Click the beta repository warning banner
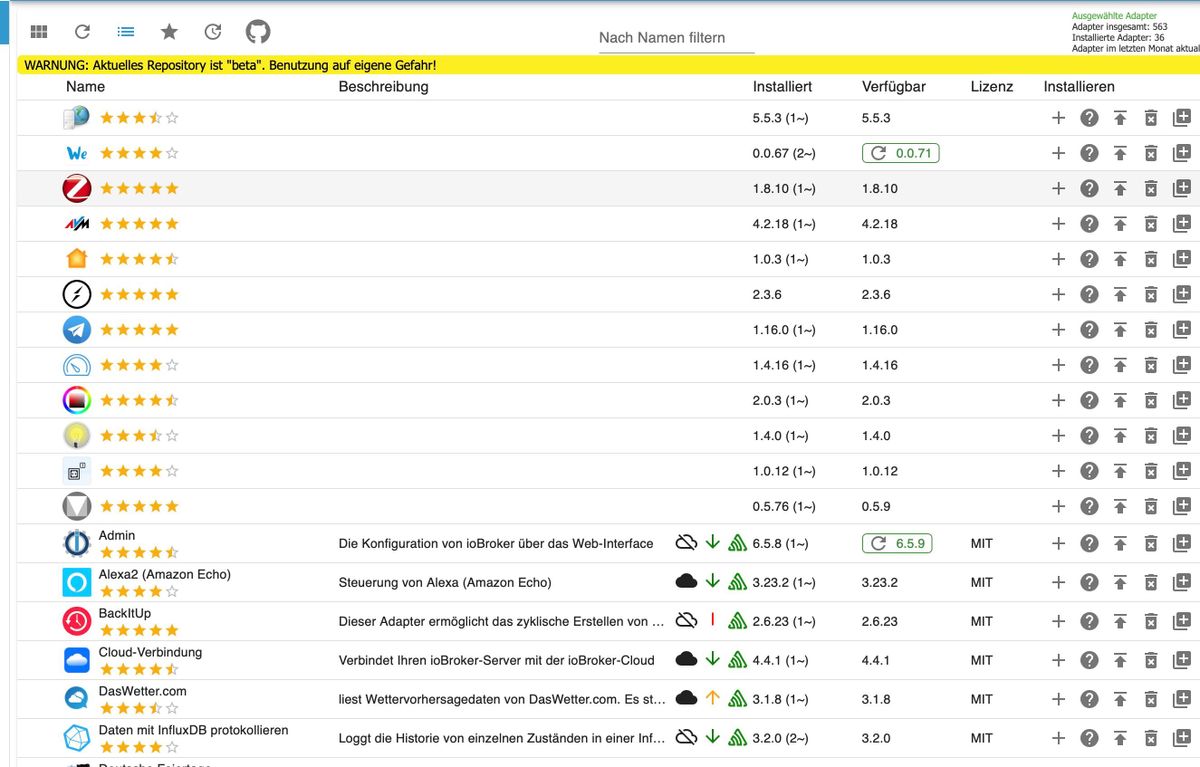The height and width of the screenshot is (767, 1200). click(609, 65)
